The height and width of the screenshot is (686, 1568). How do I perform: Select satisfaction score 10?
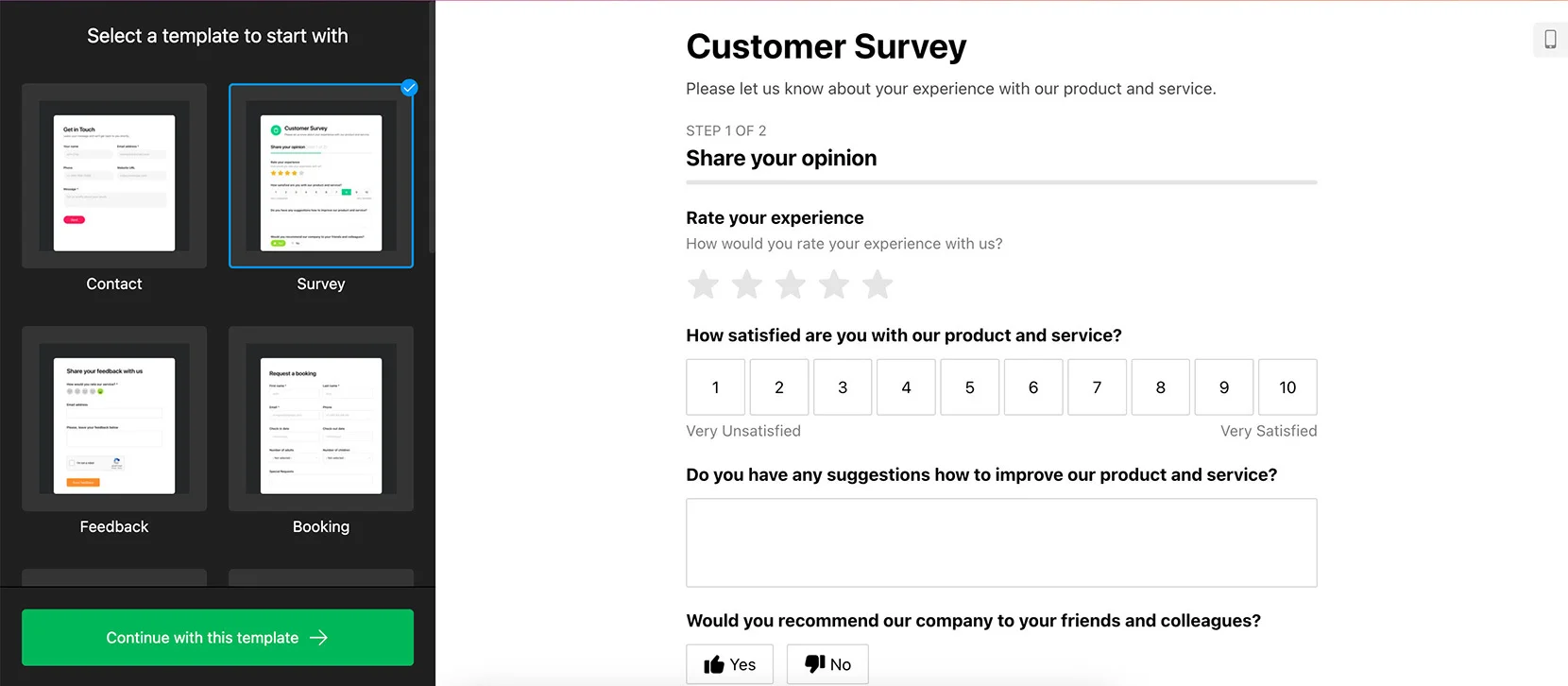[x=1287, y=387]
